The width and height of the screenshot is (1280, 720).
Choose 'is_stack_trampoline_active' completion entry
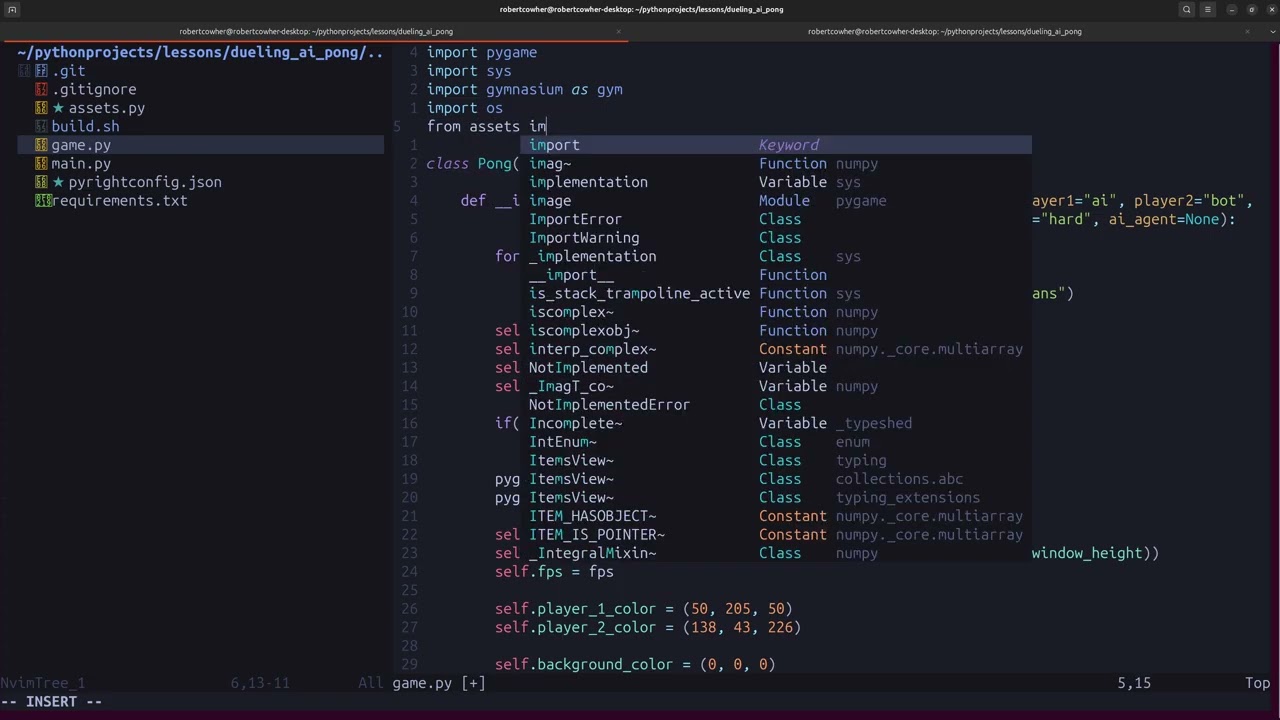tap(775, 293)
